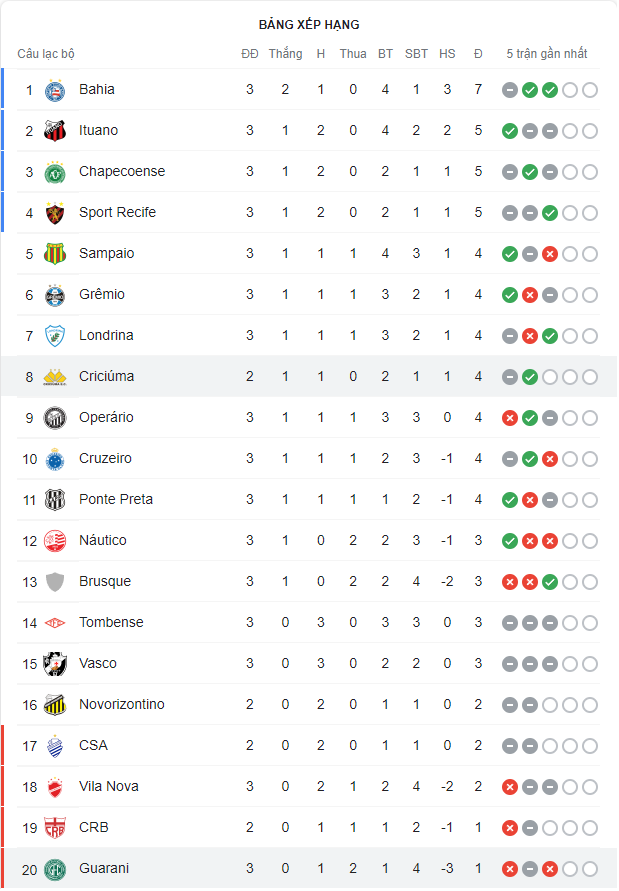Open the Londrina team page link

[x=106, y=336]
